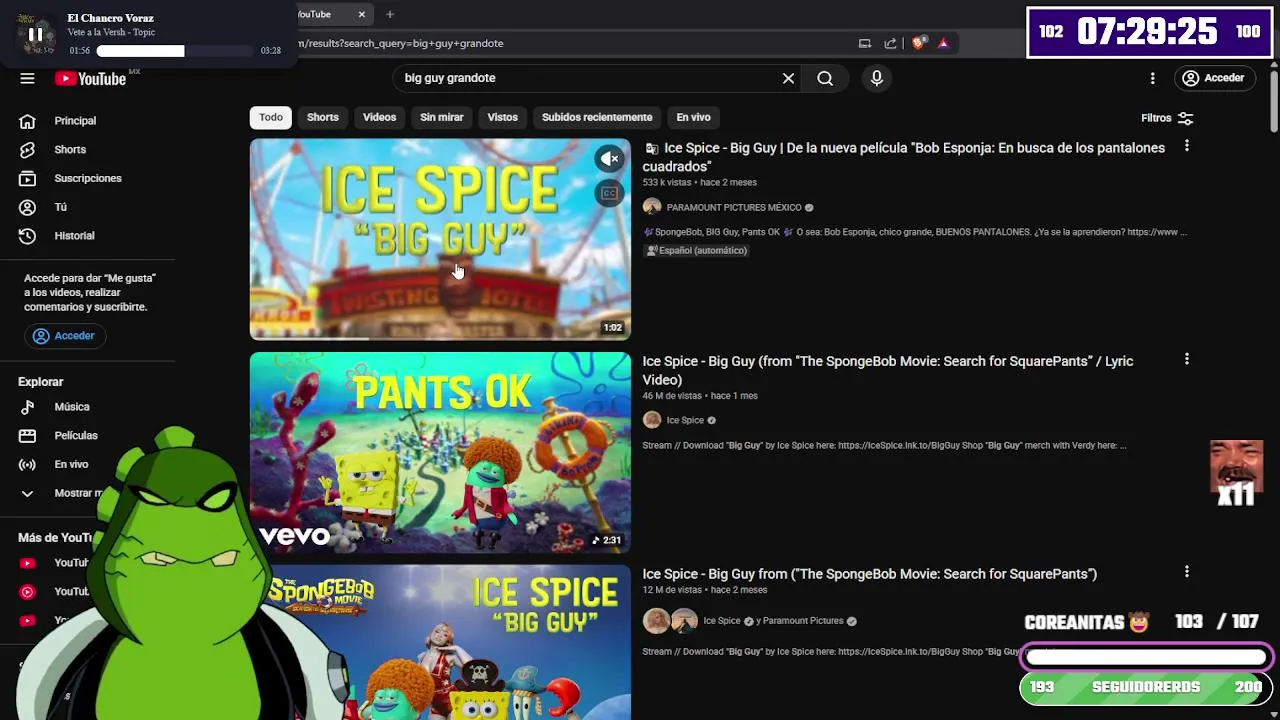Open the 'De la nueva película' video title

(903, 157)
